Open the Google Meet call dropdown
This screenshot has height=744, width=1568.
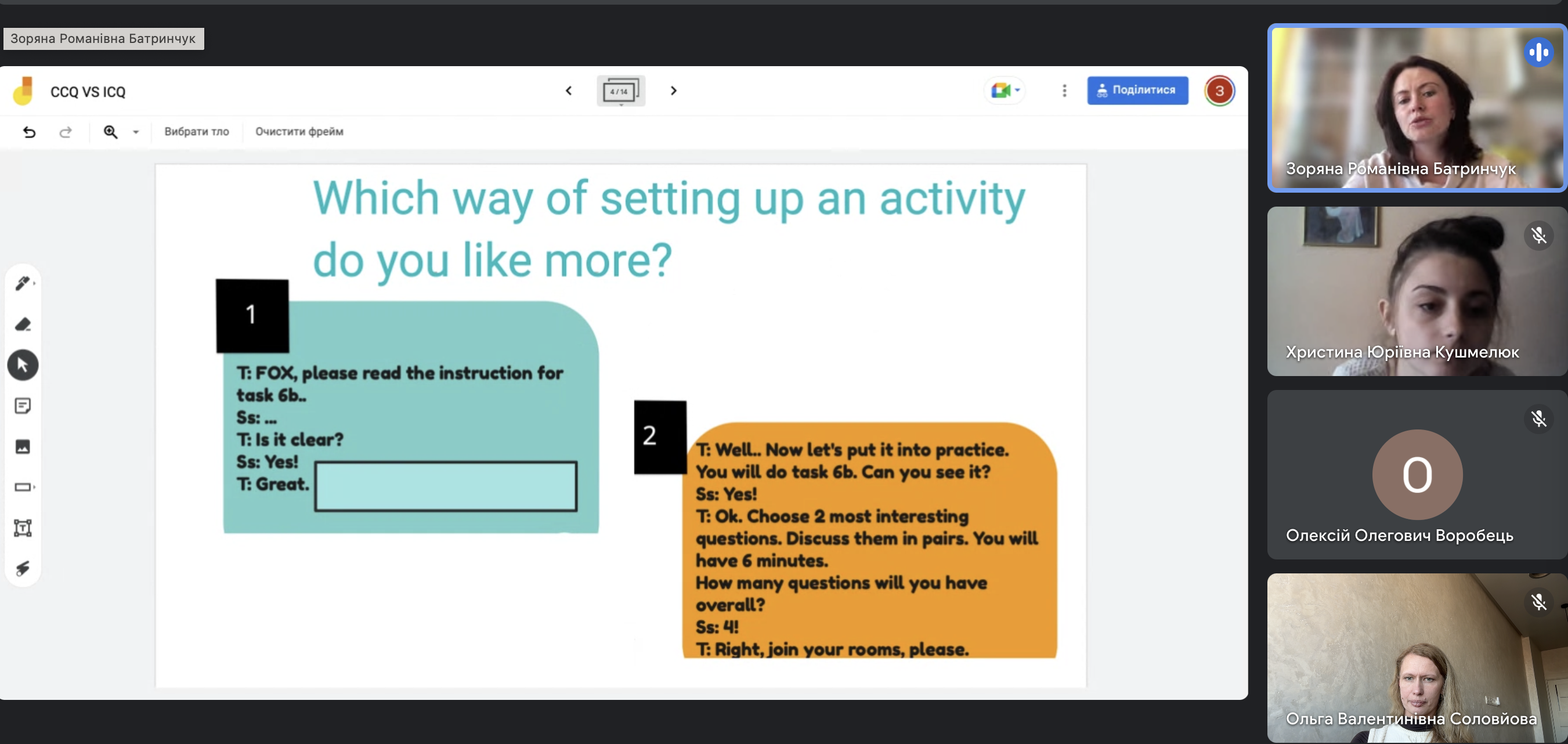coord(1005,91)
